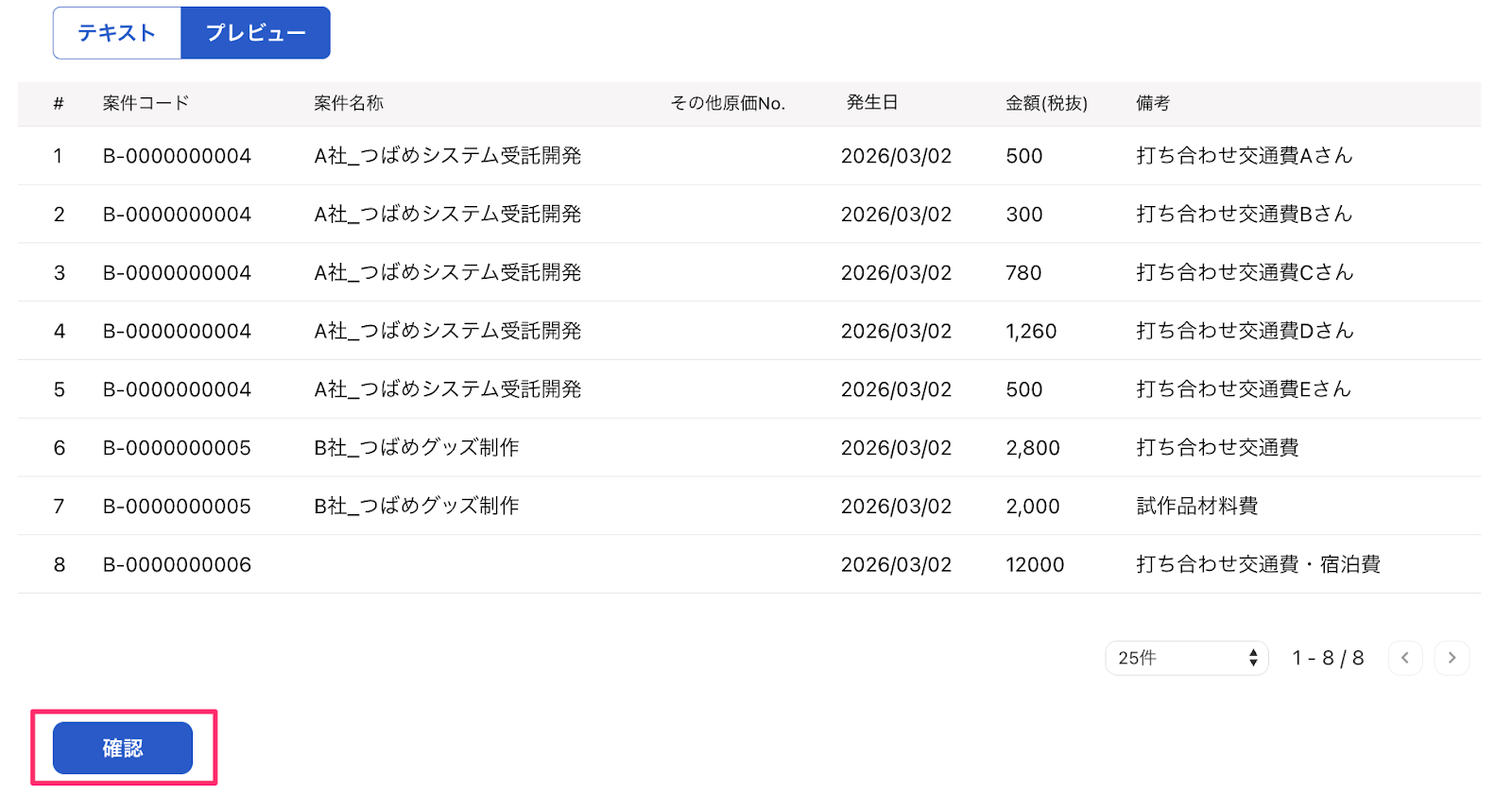
Task: Select amount 1,260 in row 4
Action: click(1031, 332)
